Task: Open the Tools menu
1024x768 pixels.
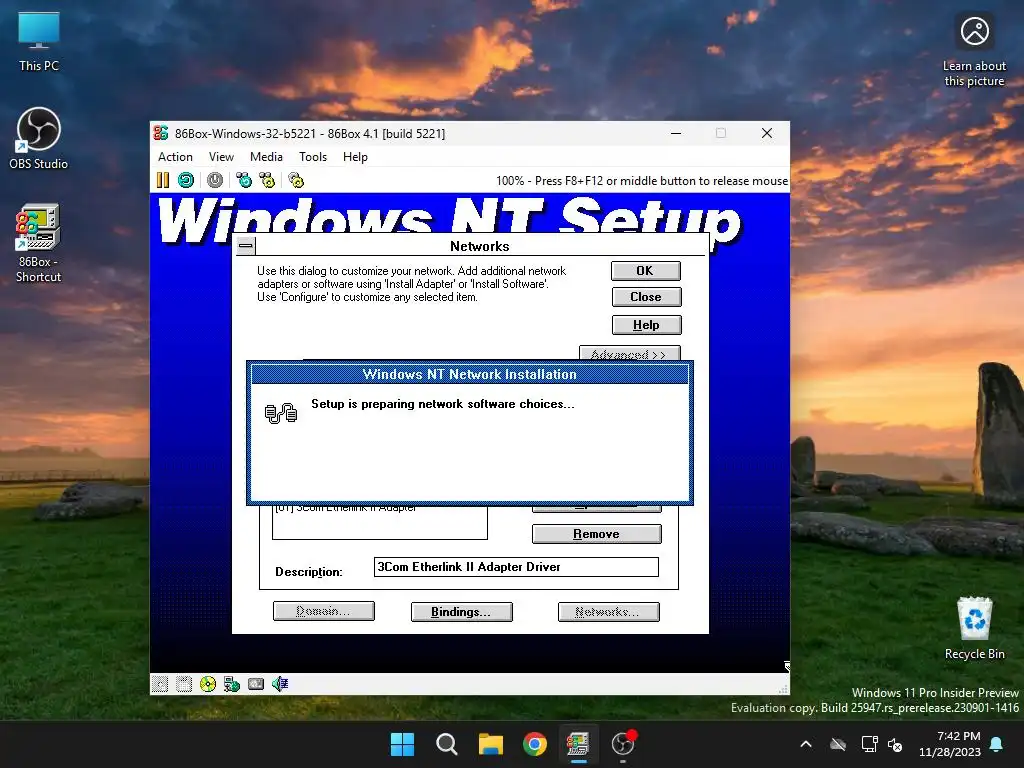Action: point(313,157)
